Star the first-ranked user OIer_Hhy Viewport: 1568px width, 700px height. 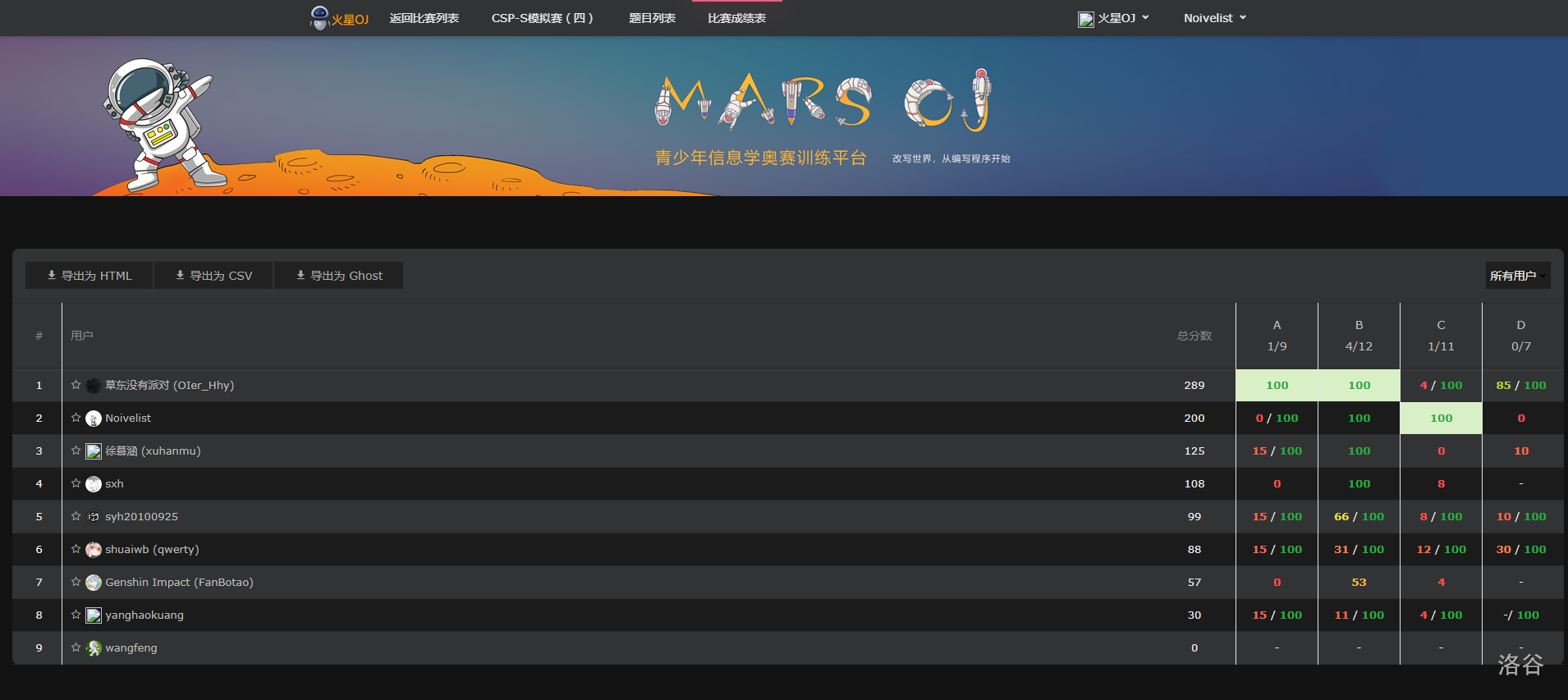pyautogui.click(x=76, y=385)
